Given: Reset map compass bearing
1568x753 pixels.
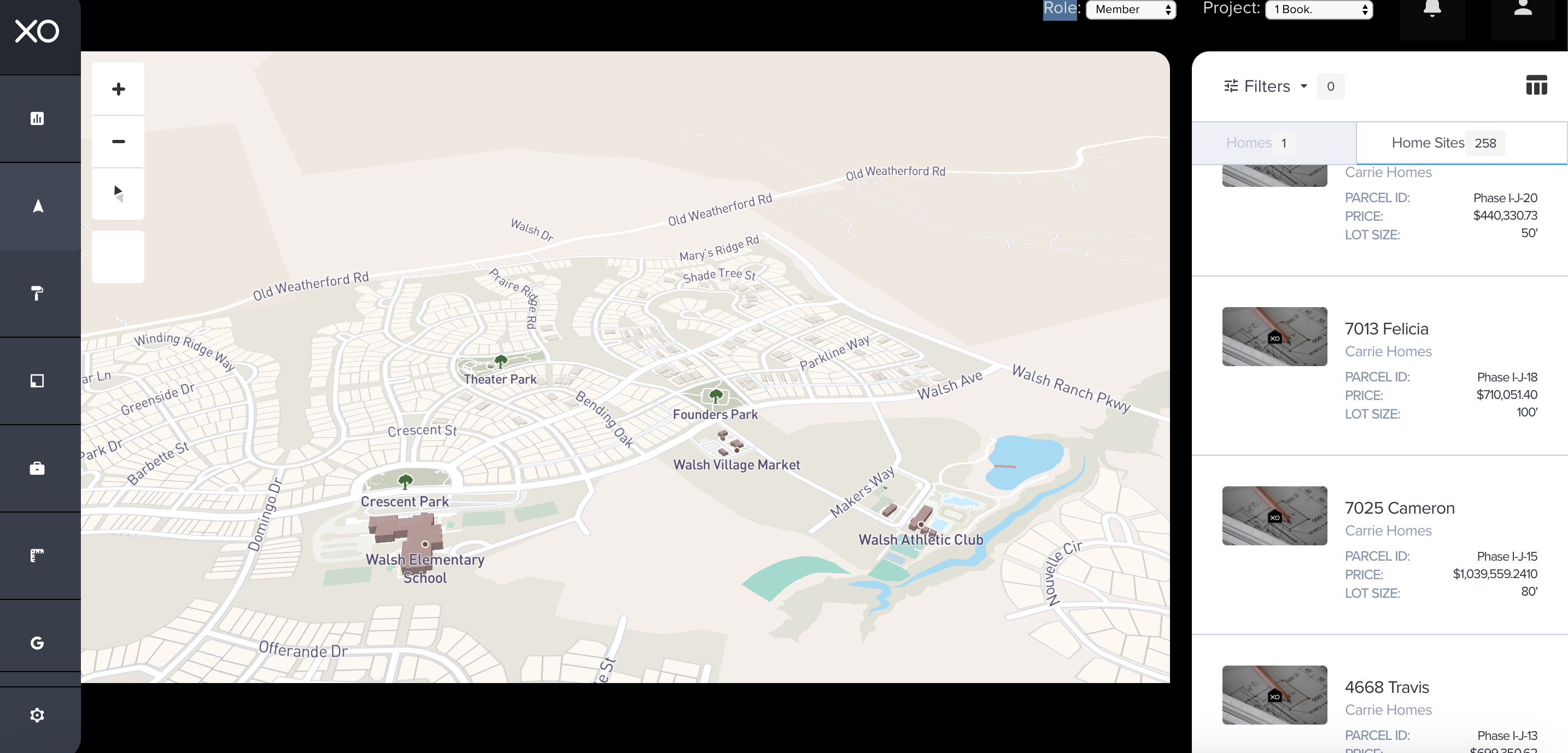Looking at the screenshot, I should point(118,193).
